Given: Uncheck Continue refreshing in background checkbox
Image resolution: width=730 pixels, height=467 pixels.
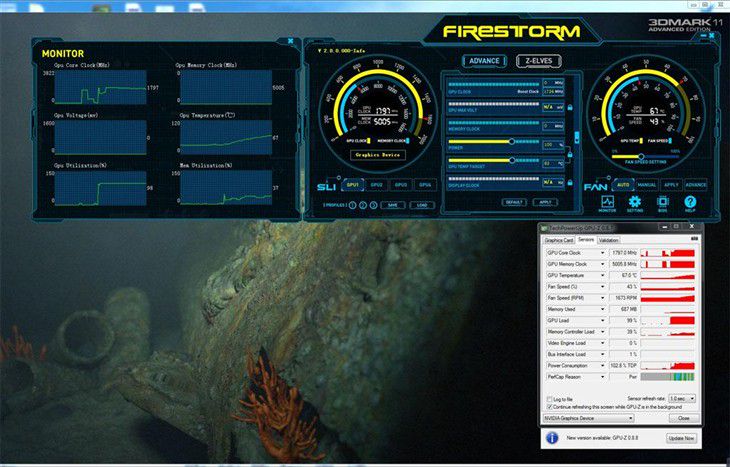Looking at the screenshot, I should 550,407.
